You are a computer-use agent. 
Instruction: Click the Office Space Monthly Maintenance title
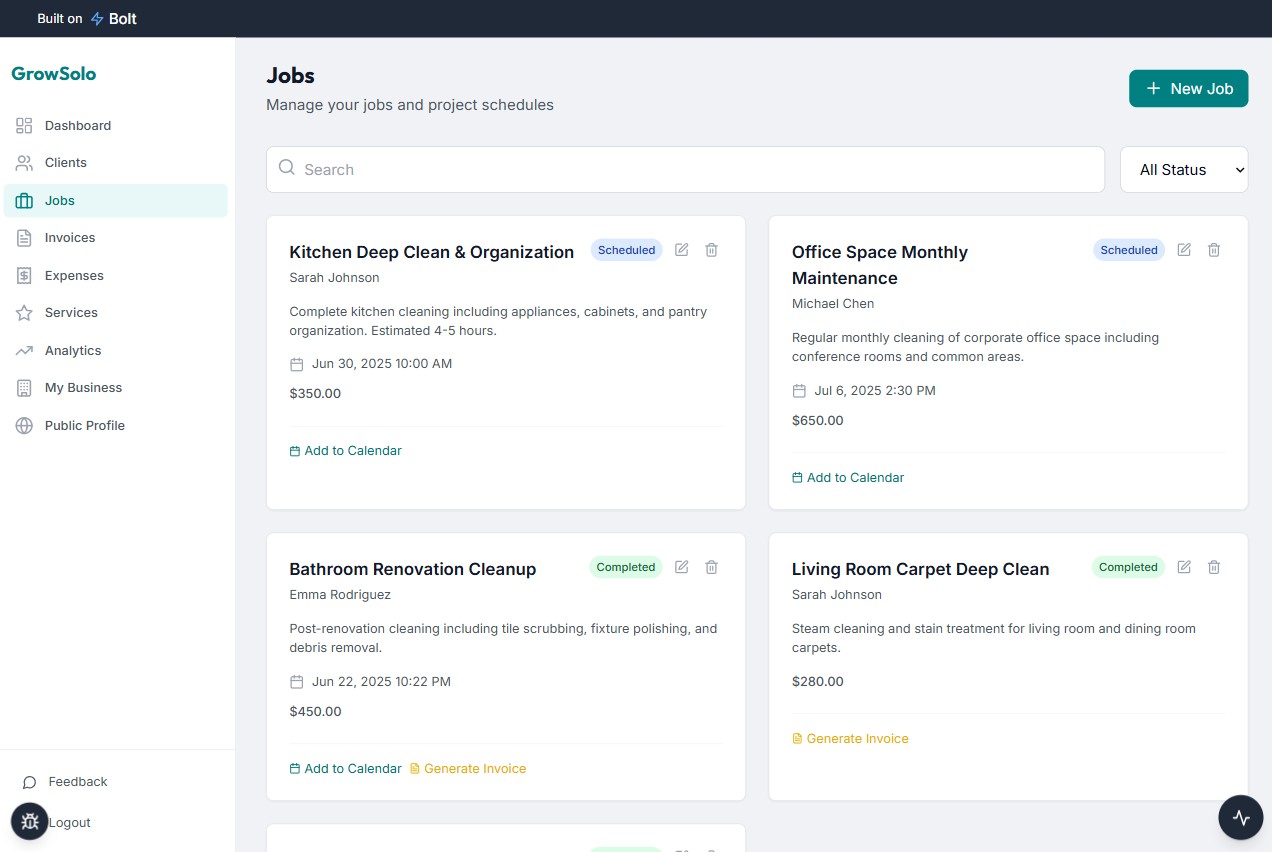pyautogui.click(x=880, y=265)
